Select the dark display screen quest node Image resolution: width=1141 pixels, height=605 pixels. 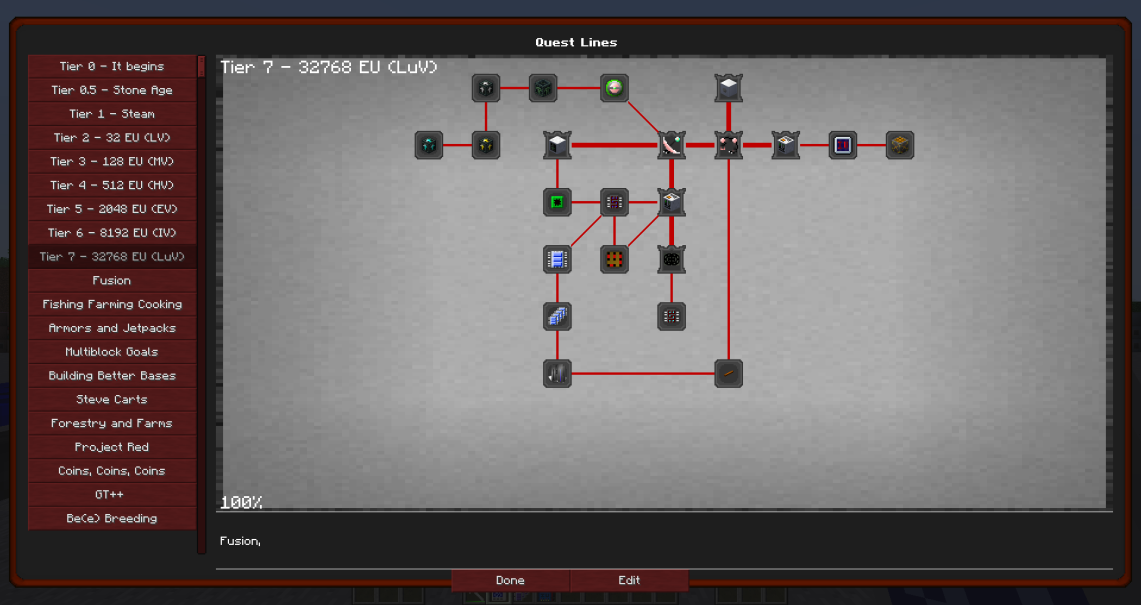tap(841, 145)
